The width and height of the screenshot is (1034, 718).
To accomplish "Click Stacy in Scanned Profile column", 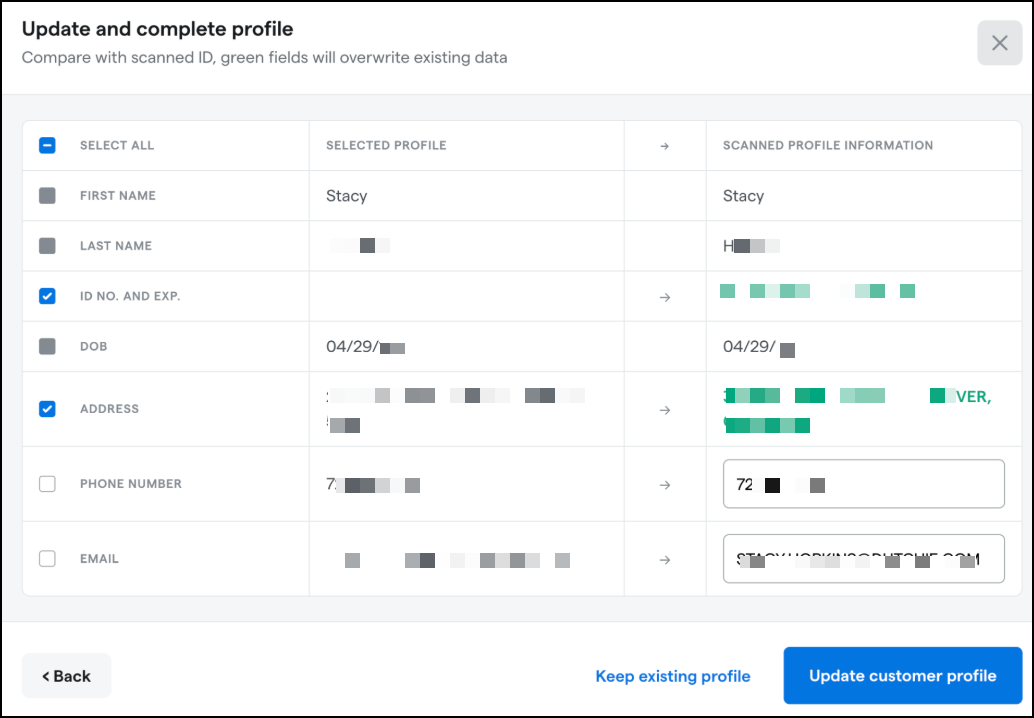I will (743, 196).
